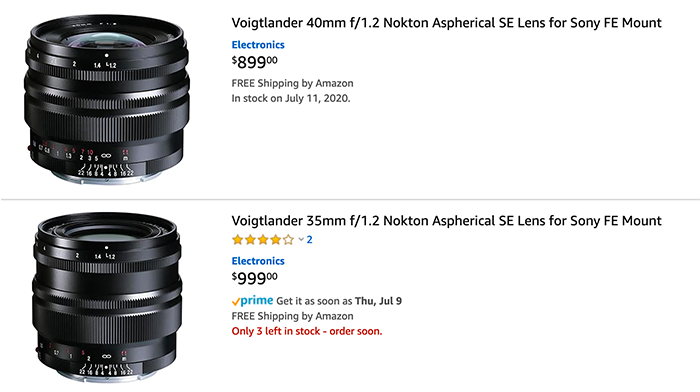Click the Thu, Jul 9 delivery date text
The image size is (700, 392).
click(378, 301)
